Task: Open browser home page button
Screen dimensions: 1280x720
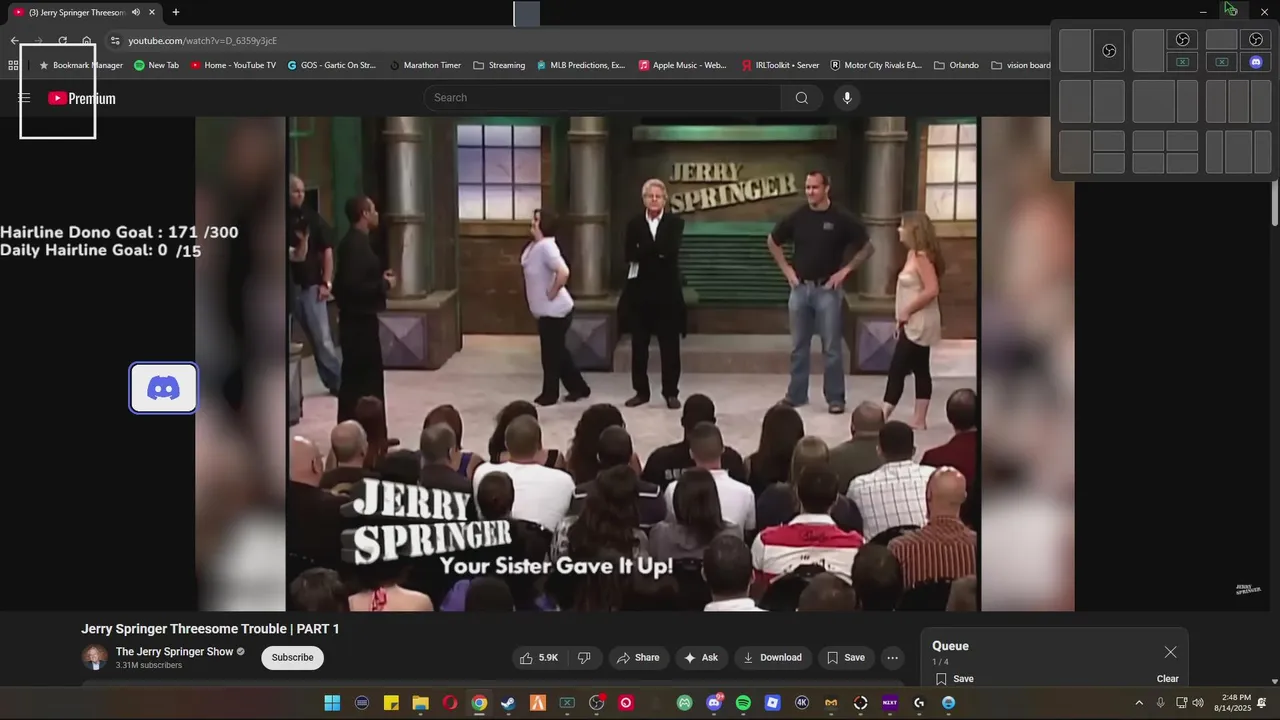Action: click(x=87, y=41)
